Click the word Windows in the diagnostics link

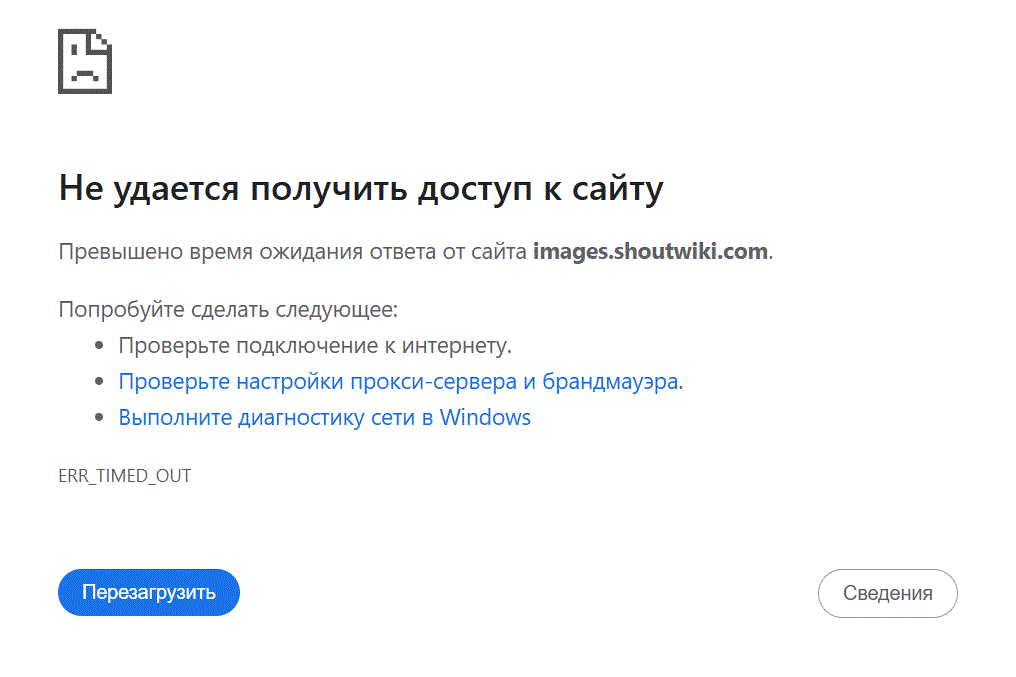[x=485, y=417]
